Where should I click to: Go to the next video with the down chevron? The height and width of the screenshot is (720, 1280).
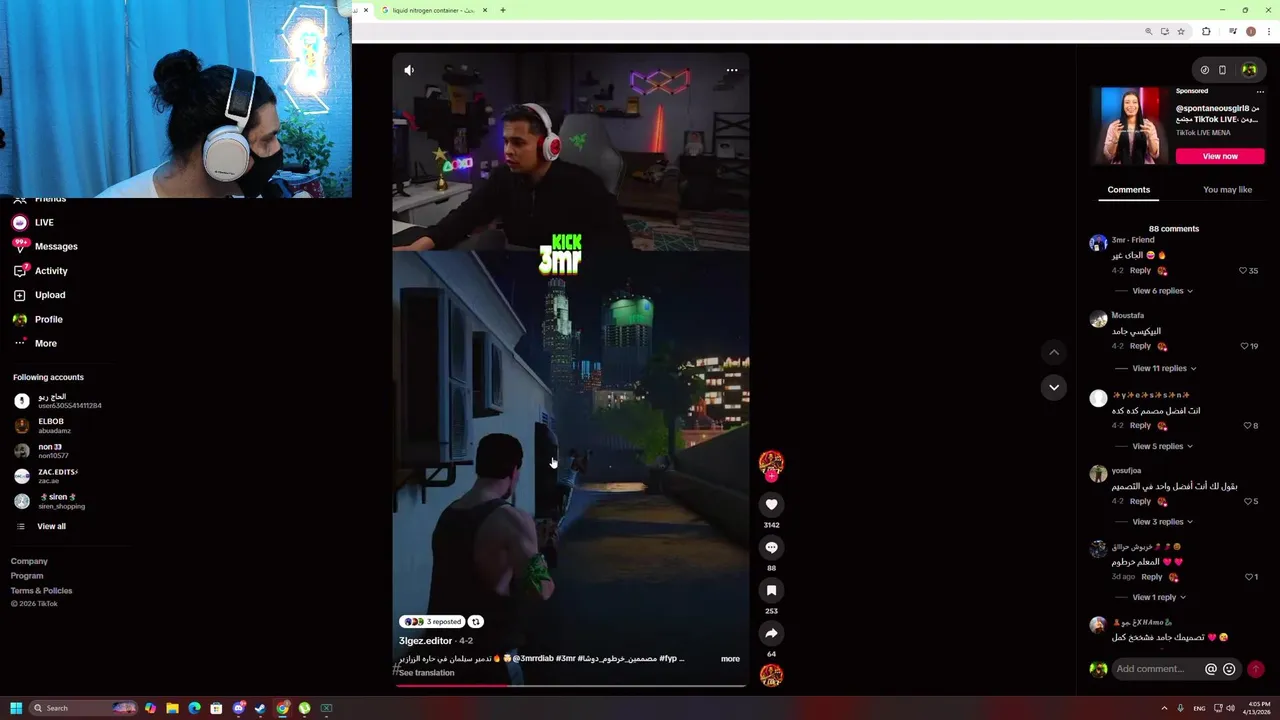[x=1054, y=387]
